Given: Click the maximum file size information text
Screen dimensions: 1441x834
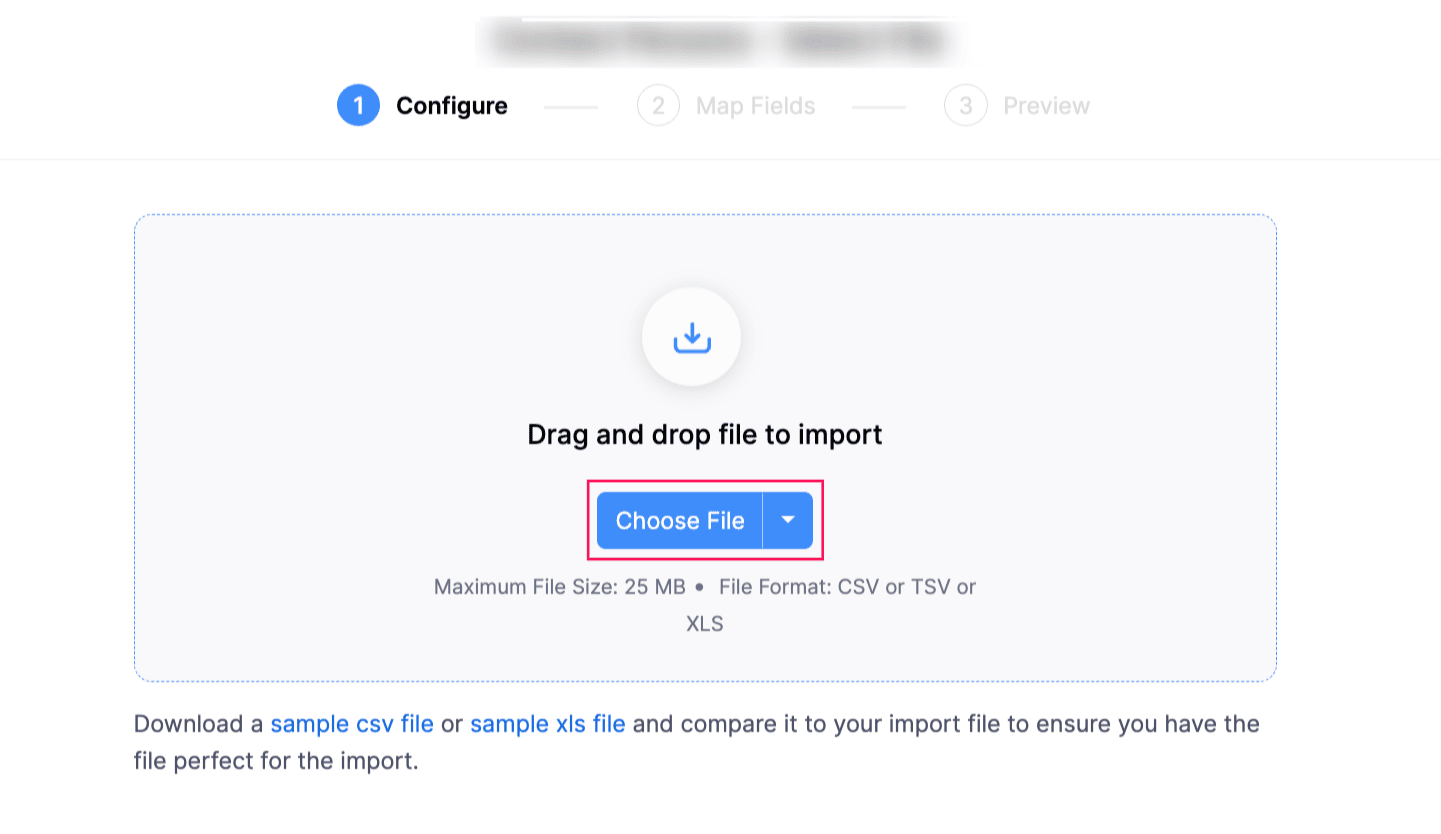Looking at the screenshot, I should (x=703, y=587).
